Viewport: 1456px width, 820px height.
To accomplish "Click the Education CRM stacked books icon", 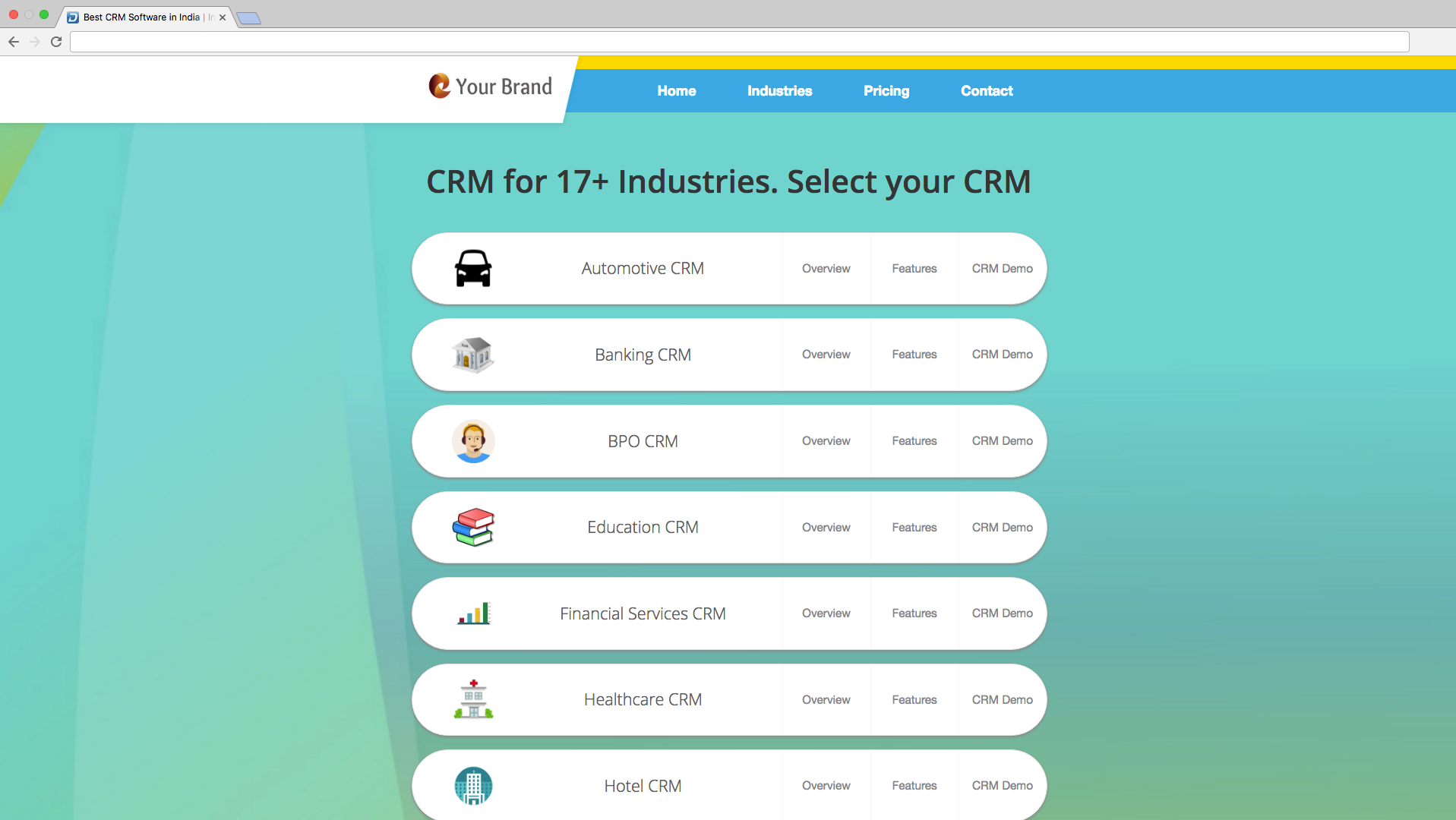I will click(x=473, y=527).
